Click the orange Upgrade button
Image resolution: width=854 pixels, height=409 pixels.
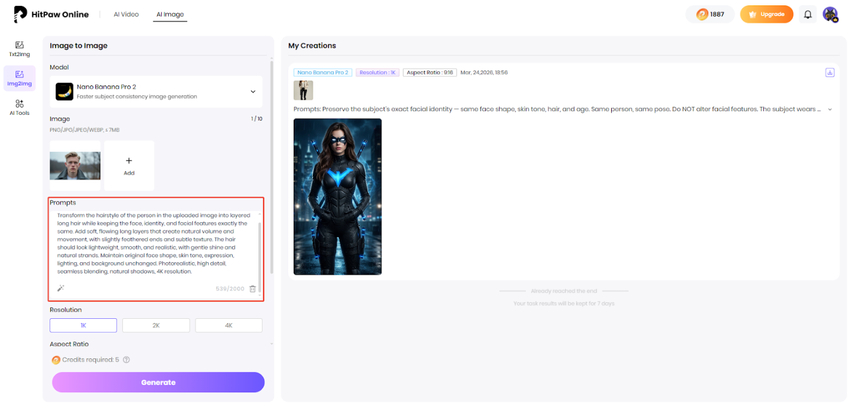coord(766,15)
